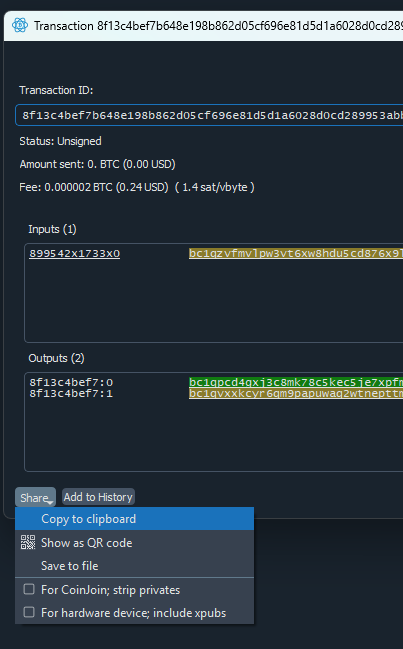Click inside the Transaction ID field
Image resolution: width=403 pixels, height=649 pixels.
tap(209, 115)
